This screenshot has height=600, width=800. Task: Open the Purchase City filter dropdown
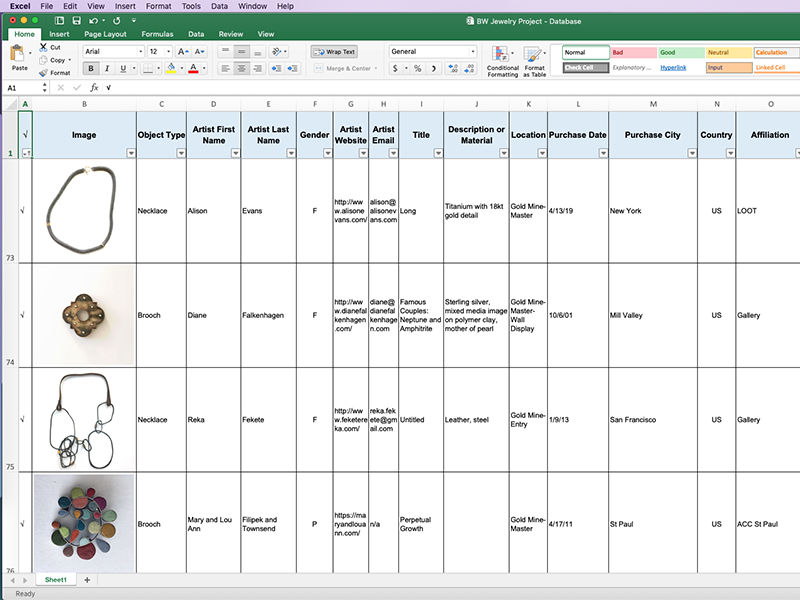[x=692, y=153]
